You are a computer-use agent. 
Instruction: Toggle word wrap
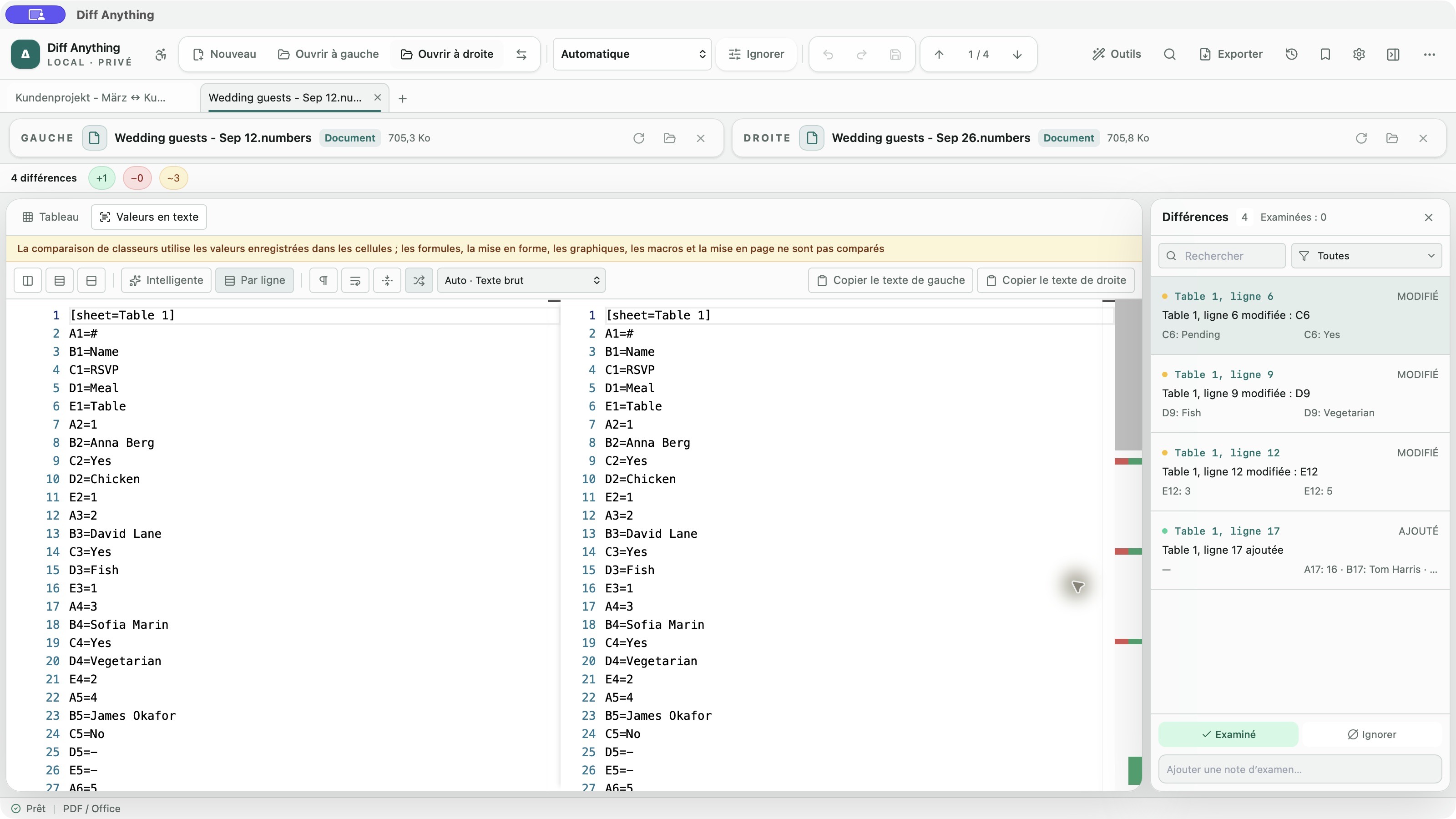coord(355,280)
